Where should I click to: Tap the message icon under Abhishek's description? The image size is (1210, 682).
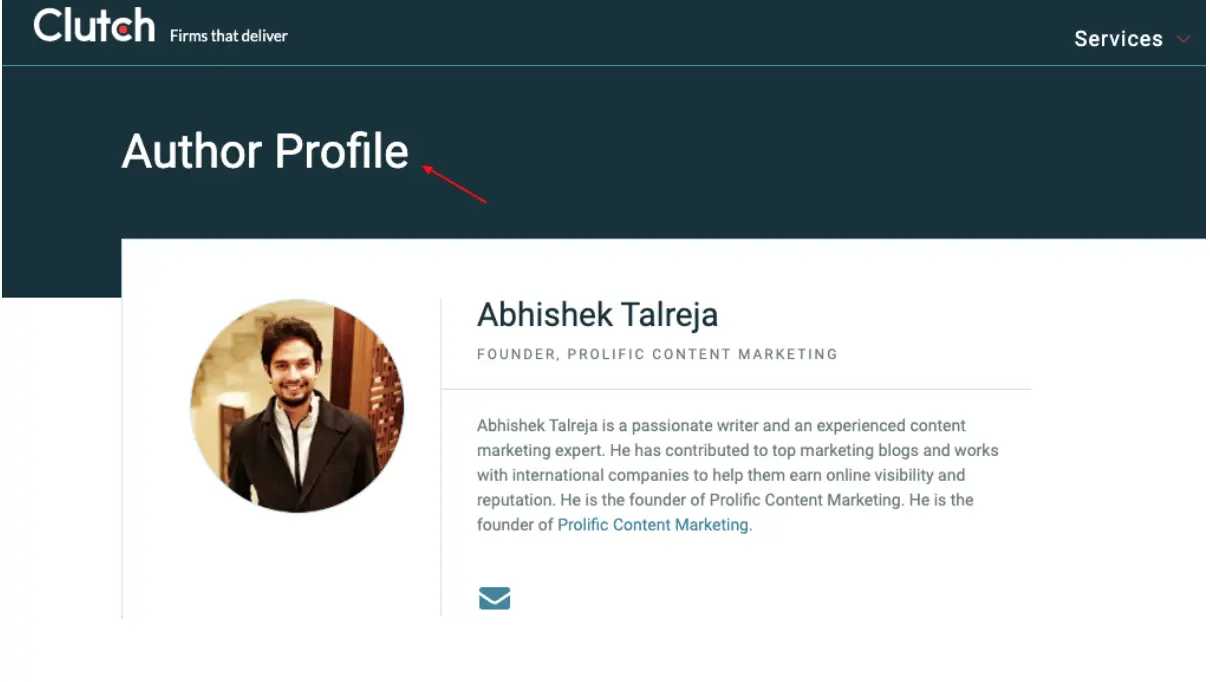[x=493, y=597]
